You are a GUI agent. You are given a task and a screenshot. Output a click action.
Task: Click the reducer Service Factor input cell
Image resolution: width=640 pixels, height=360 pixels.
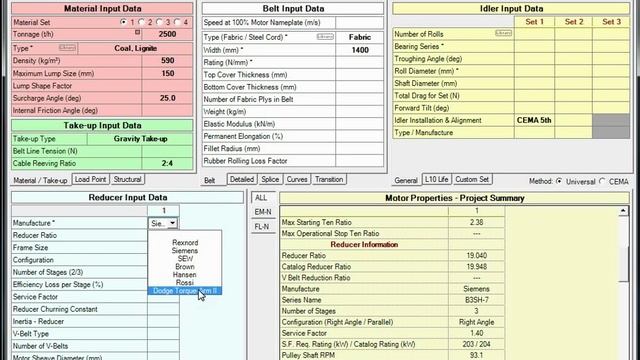[163, 297]
